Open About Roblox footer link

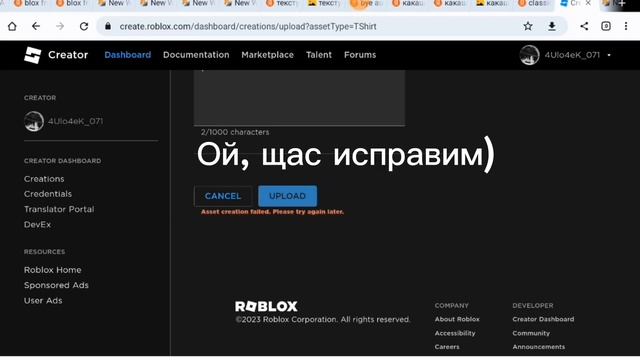[457, 319]
